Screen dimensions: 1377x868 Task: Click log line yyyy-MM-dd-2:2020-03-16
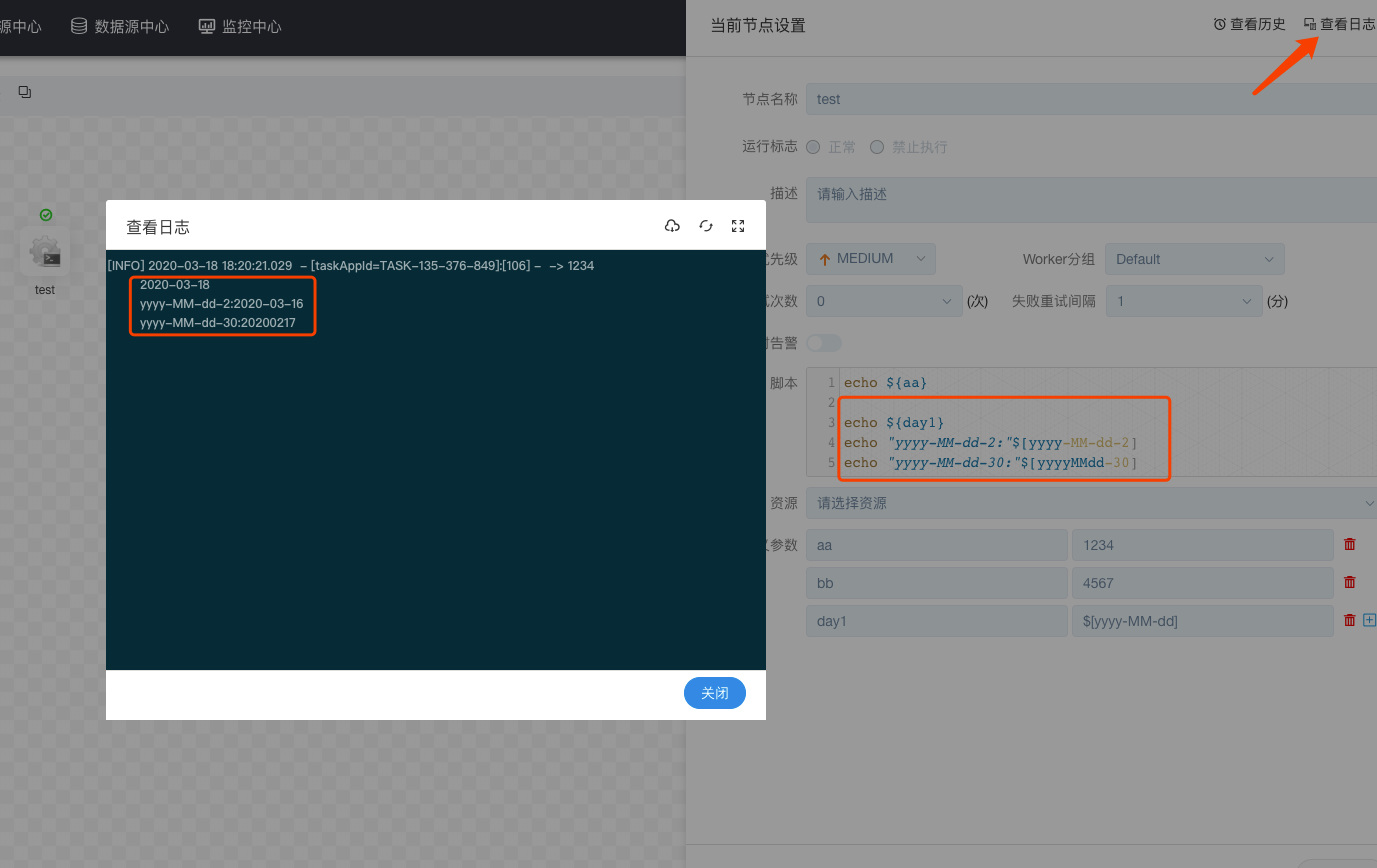[x=221, y=304]
